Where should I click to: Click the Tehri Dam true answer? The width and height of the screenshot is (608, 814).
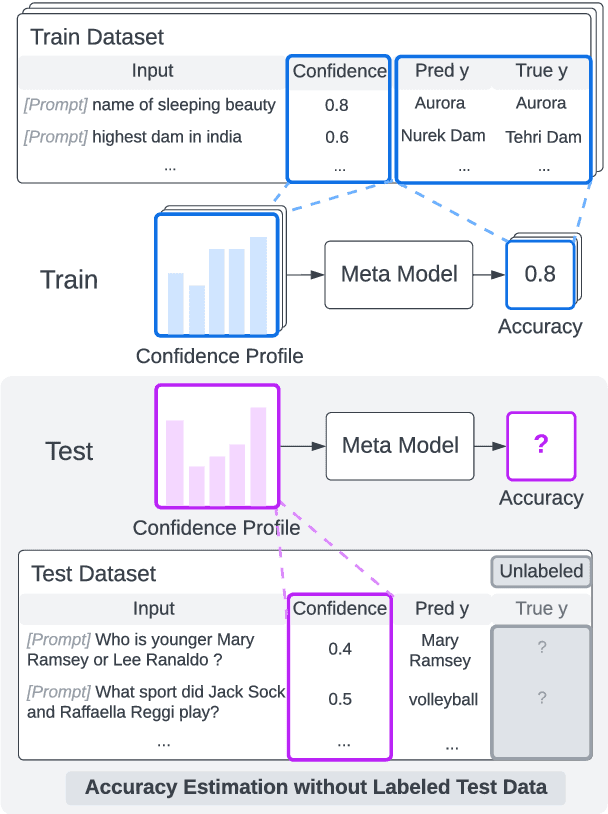pyautogui.click(x=543, y=137)
